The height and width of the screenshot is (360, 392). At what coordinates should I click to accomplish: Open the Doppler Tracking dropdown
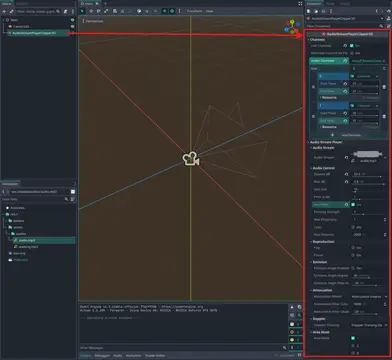(x=369, y=325)
